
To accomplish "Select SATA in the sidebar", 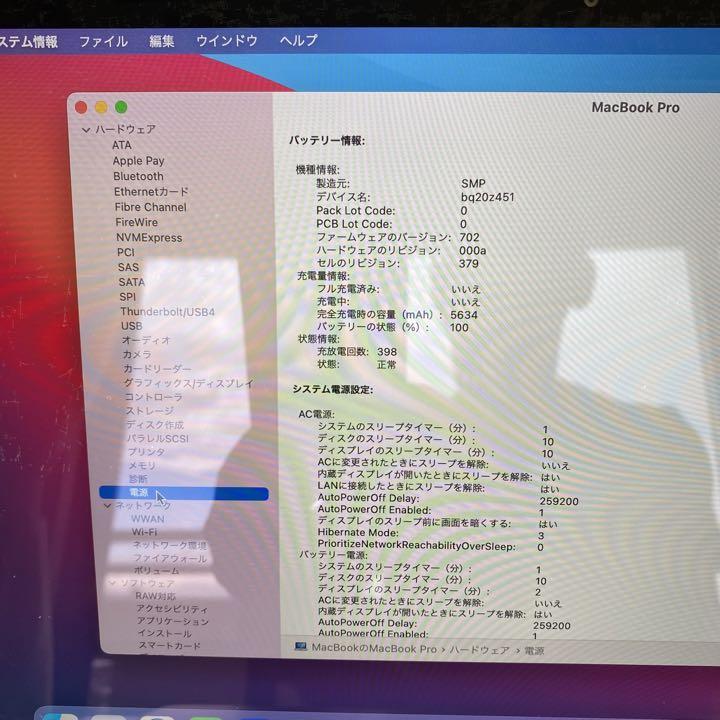I will pyautogui.click(x=132, y=282).
